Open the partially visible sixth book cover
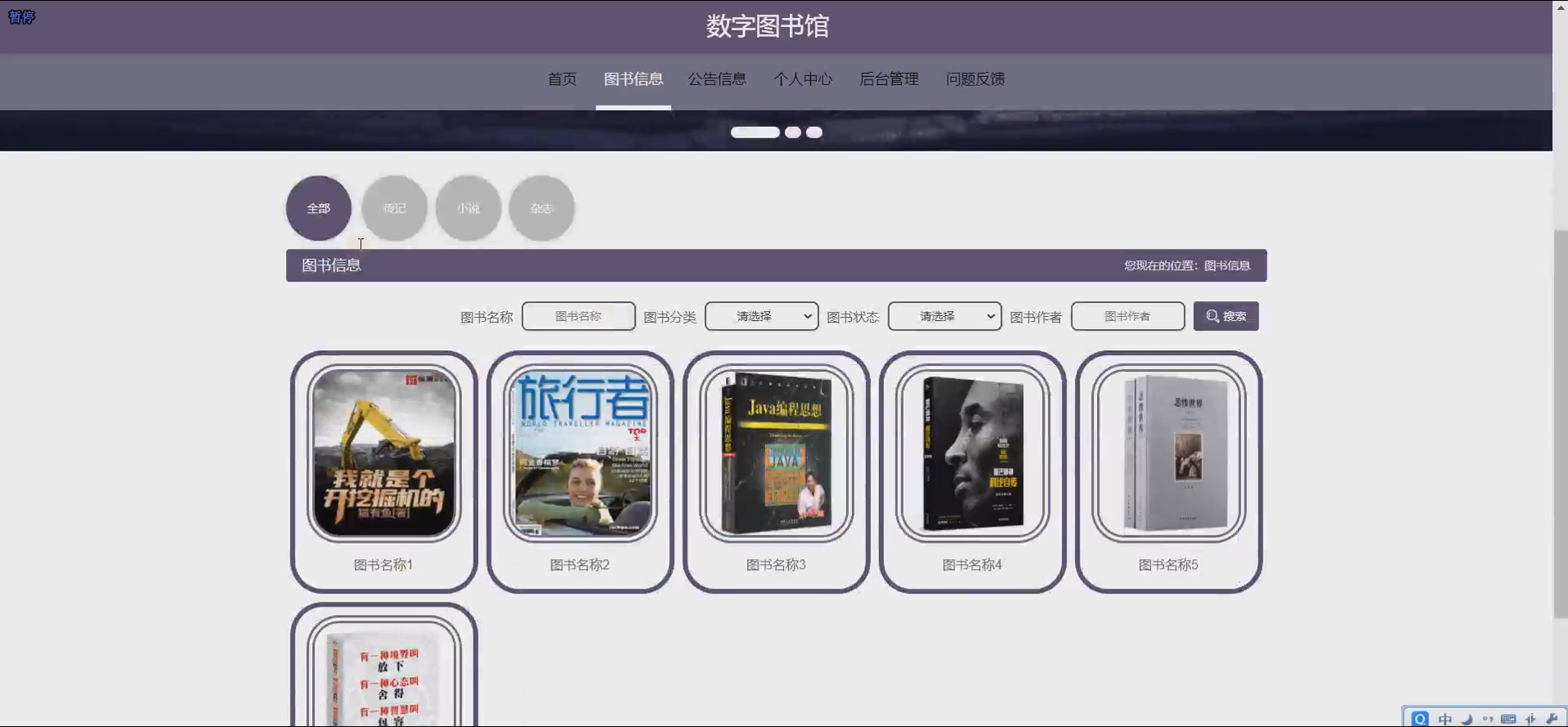 point(384,673)
